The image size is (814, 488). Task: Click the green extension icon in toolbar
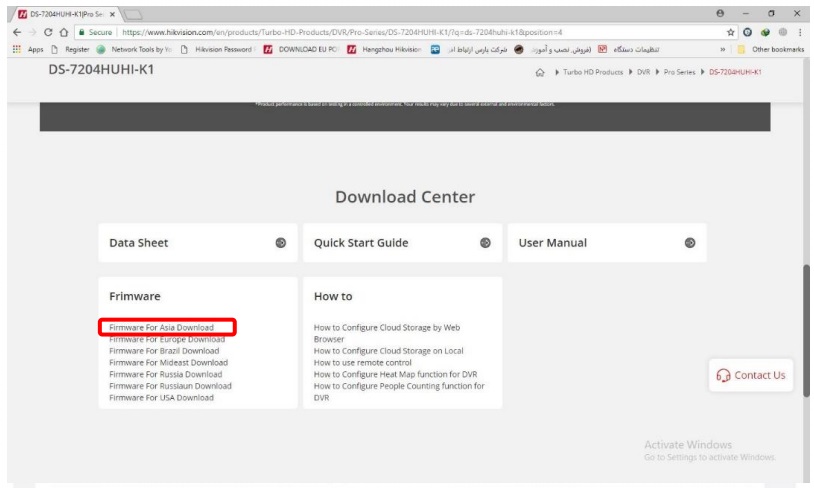(765, 32)
